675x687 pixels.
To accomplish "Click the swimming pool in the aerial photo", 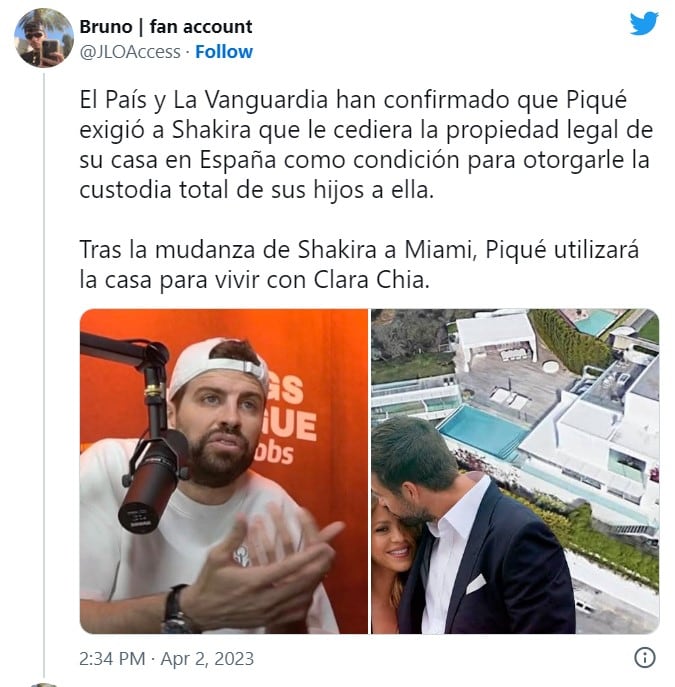I will (x=483, y=430).
